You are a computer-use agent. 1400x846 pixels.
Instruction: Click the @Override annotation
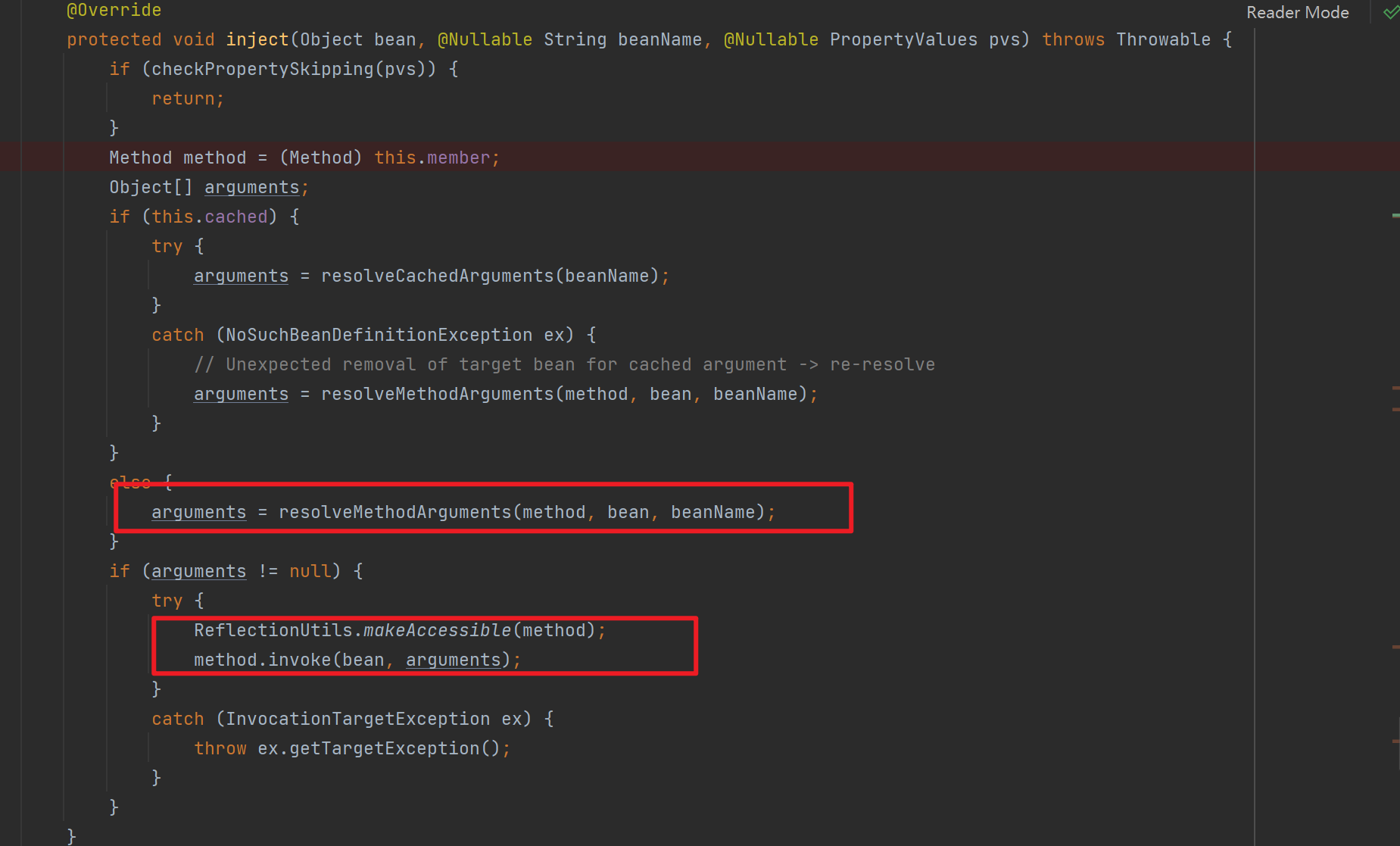point(114,10)
